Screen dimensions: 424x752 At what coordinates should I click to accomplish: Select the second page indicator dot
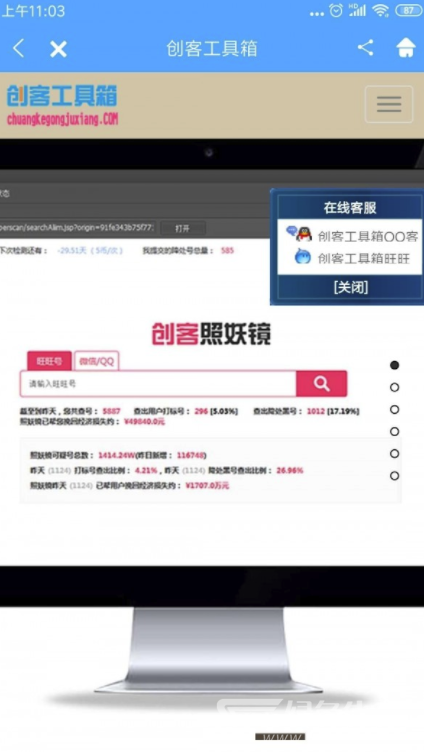pos(394,387)
